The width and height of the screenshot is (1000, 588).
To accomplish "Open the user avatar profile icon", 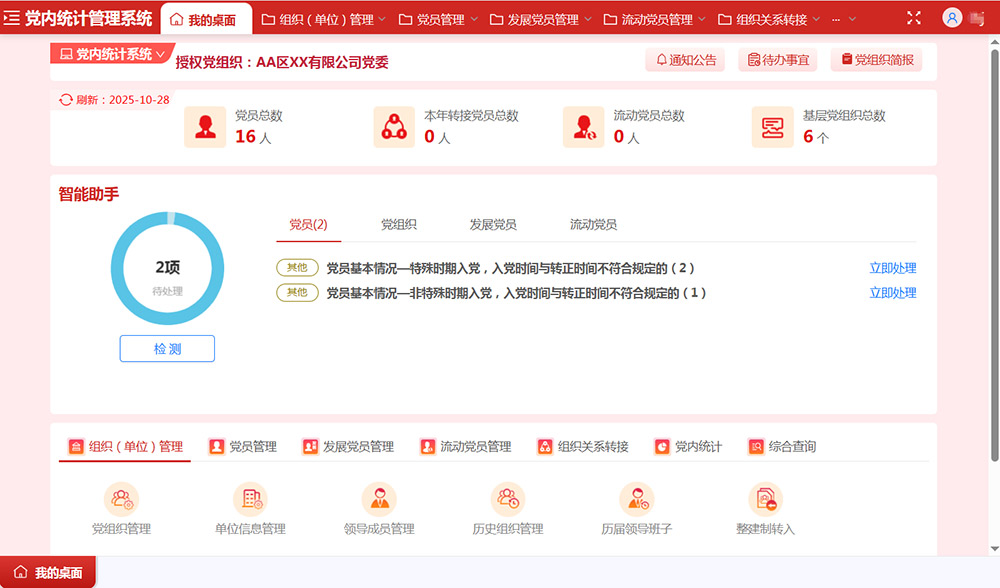I will pyautogui.click(x=952, y=18).
